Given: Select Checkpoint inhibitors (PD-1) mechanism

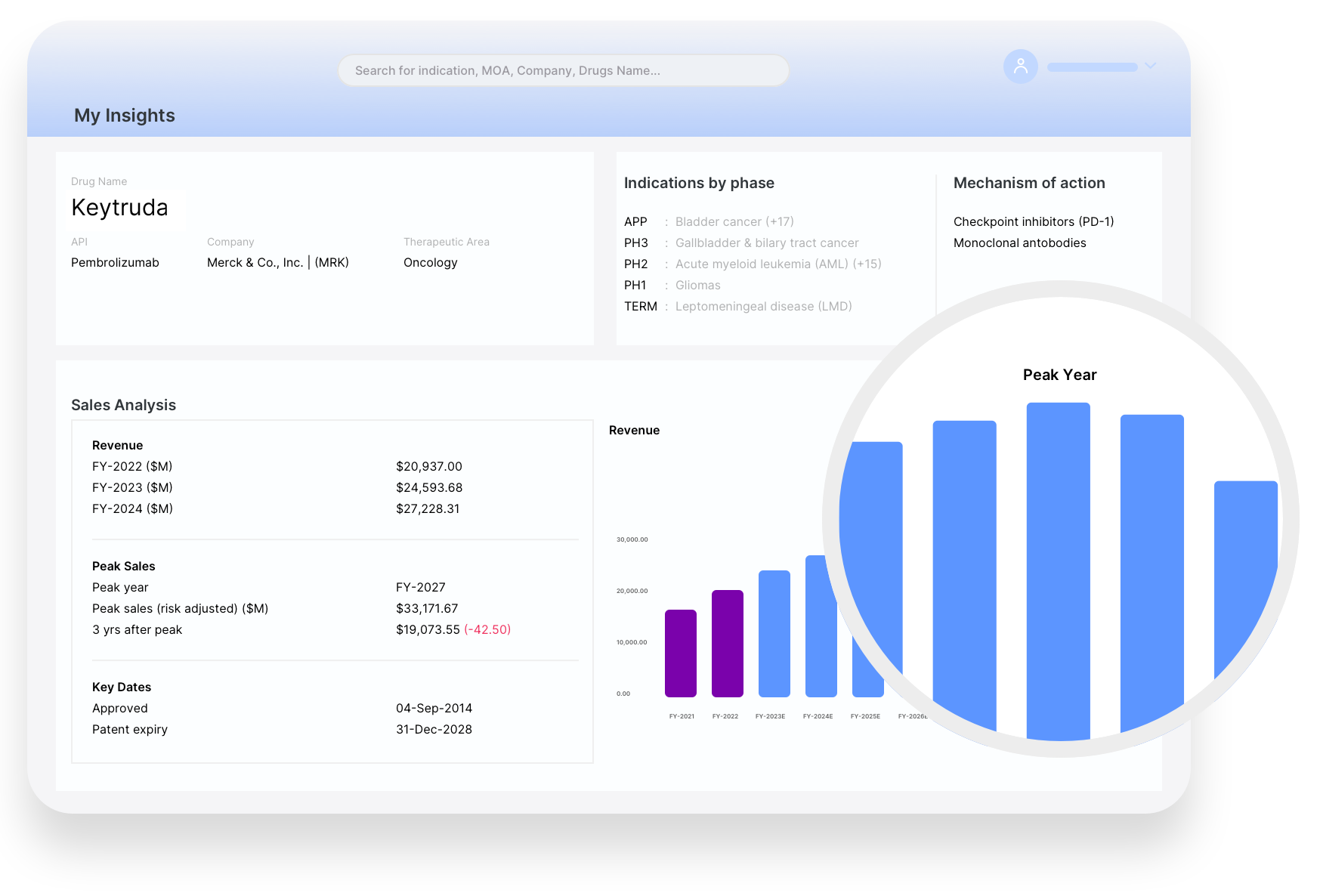Looking at the screenshot, I should click(1034, 221).
